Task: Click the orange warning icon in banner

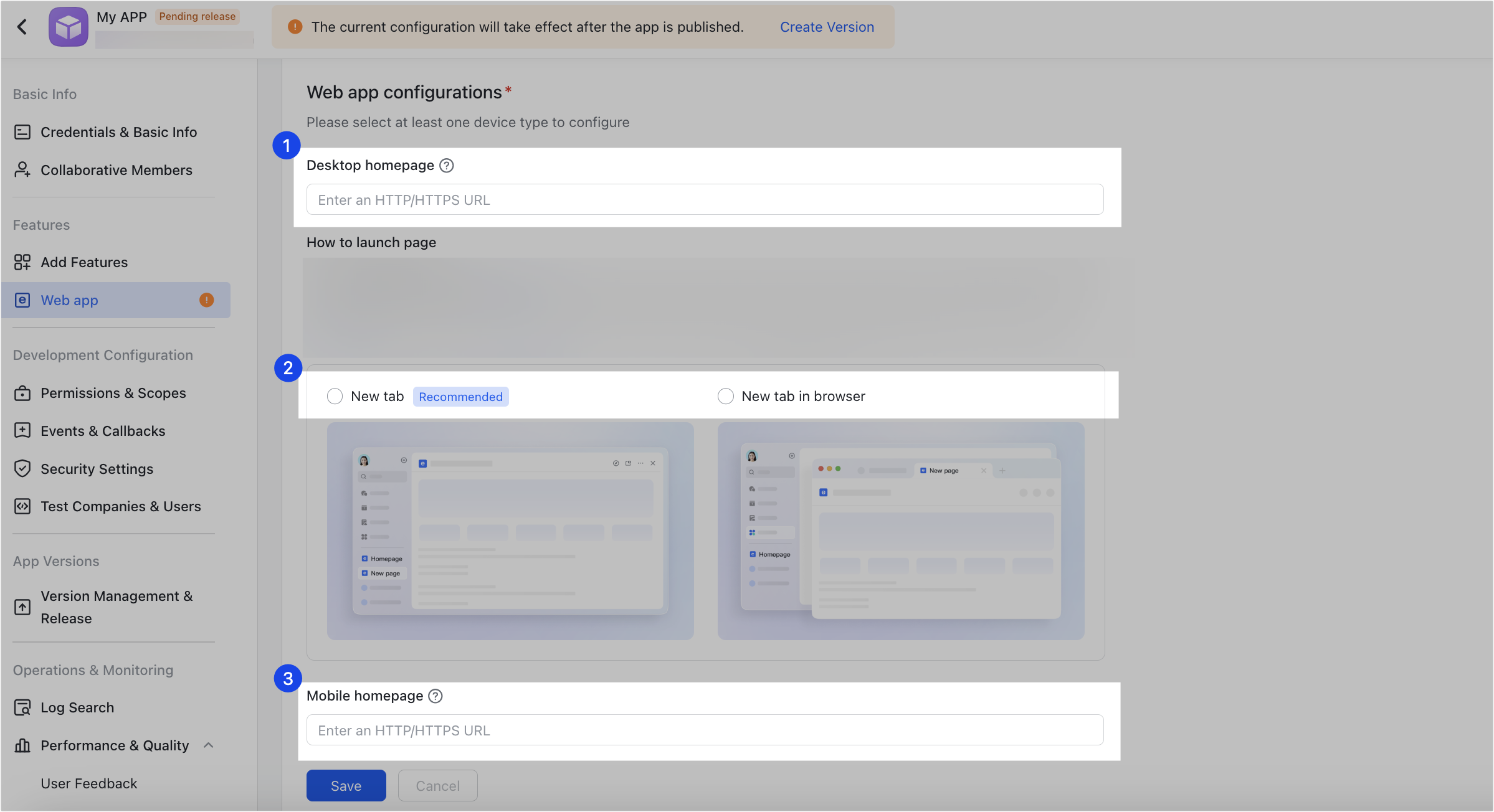Action: (x=295, y=27)
